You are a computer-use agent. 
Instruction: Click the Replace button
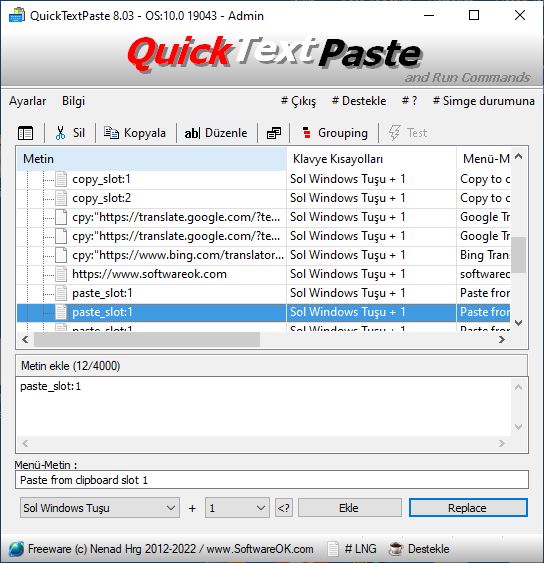click(x=468, y=508)
